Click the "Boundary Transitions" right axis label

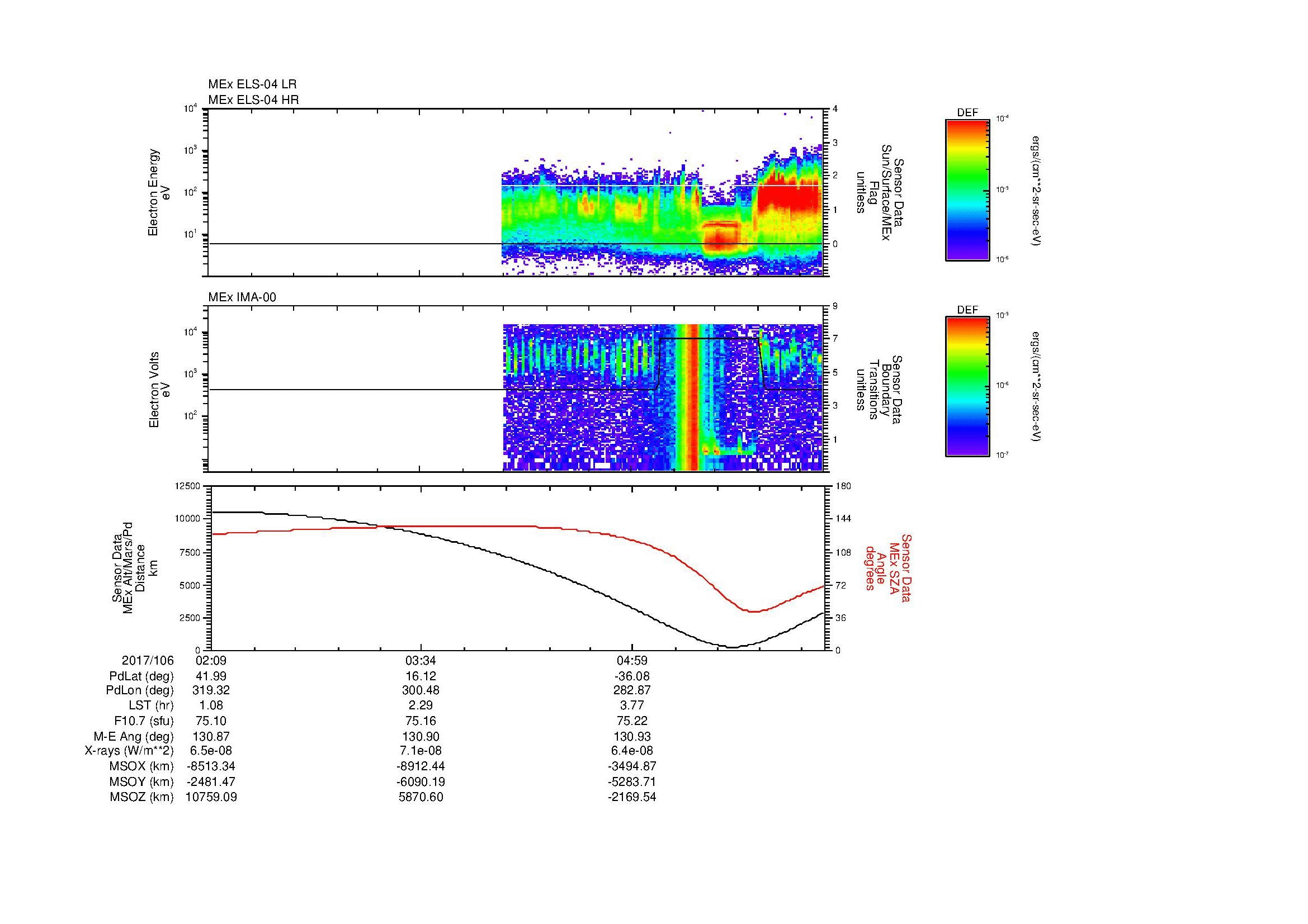tap(879, 390)
